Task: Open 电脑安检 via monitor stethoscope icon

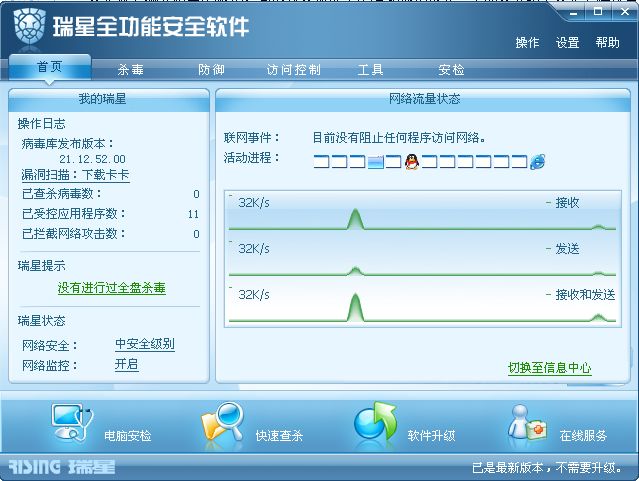Action: [73, 423]
